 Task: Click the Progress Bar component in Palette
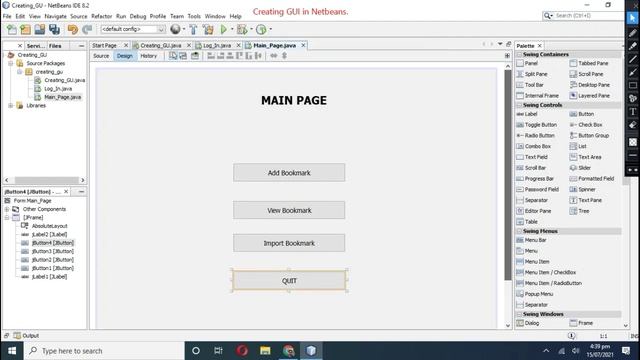(535, 179)
